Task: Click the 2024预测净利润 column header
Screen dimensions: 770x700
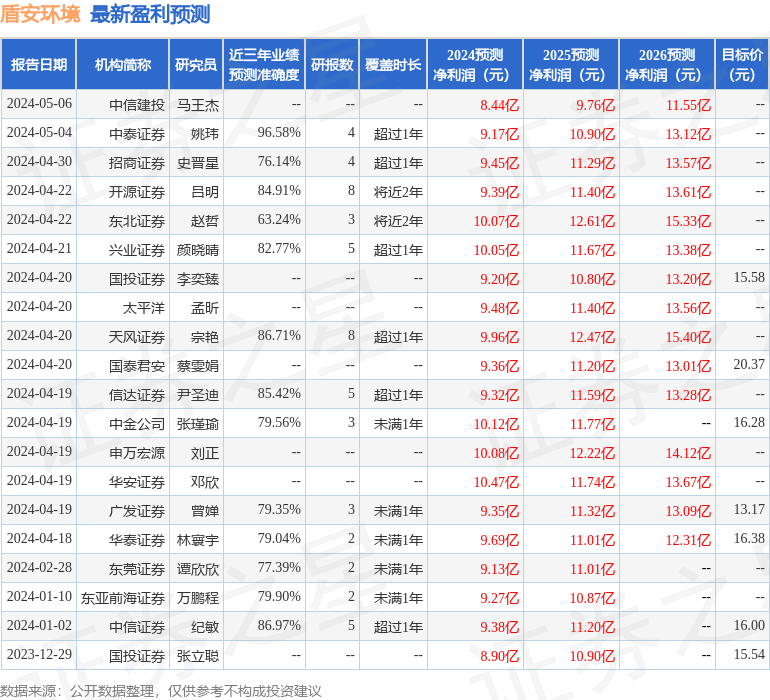Action: 475,64
